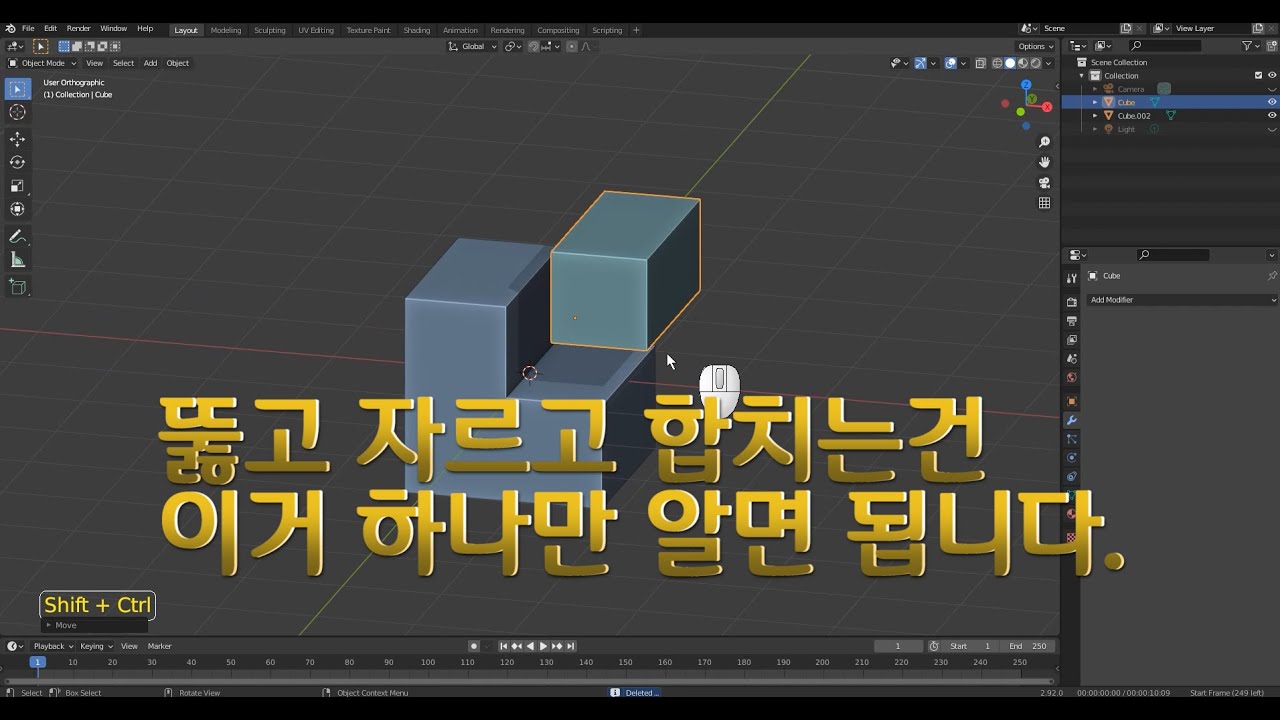Click the Blender logo menu
The image size is (1280, 720).
[x=10, y=29]
